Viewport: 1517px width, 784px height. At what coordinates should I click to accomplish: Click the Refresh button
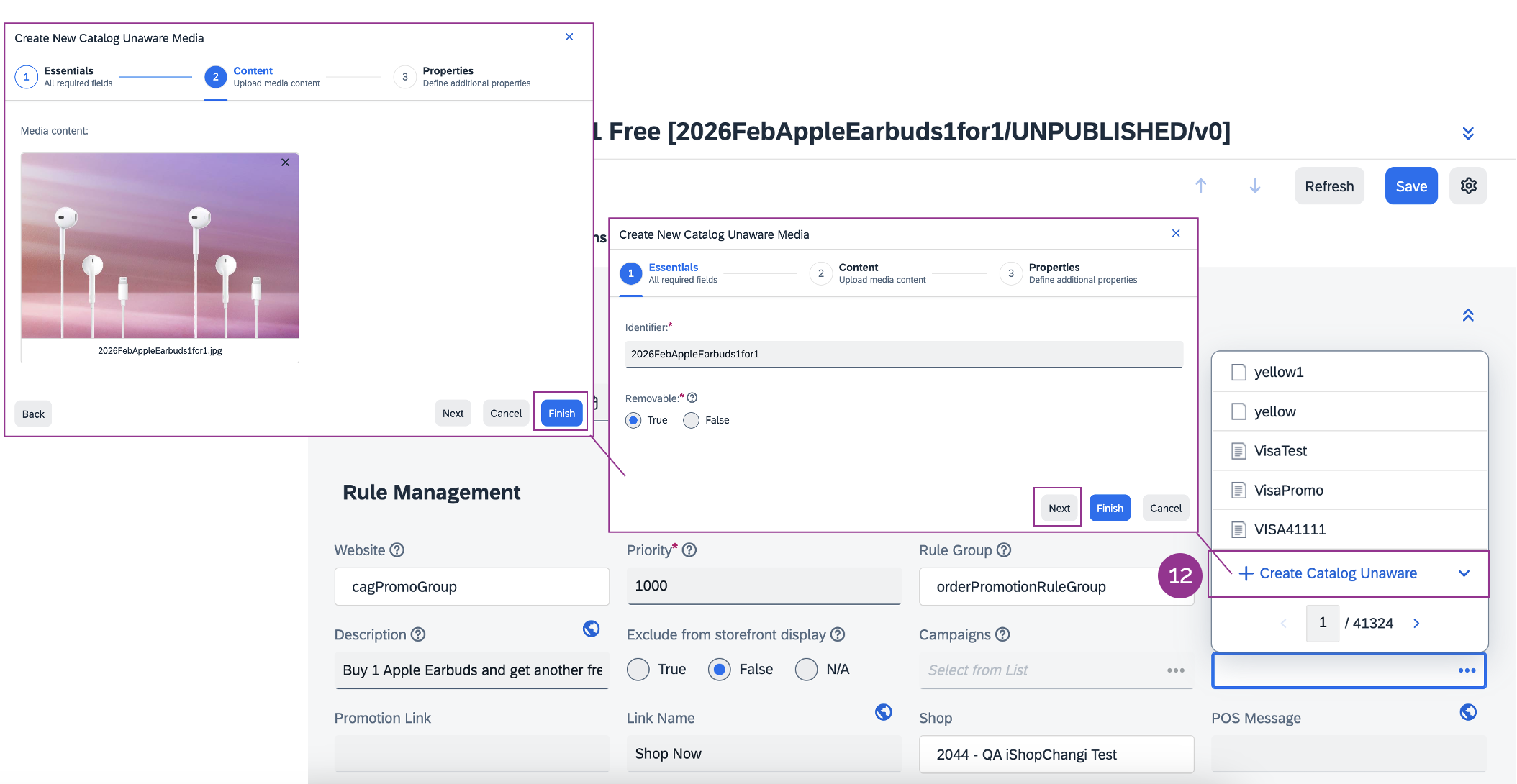[x=1328, y=186]
